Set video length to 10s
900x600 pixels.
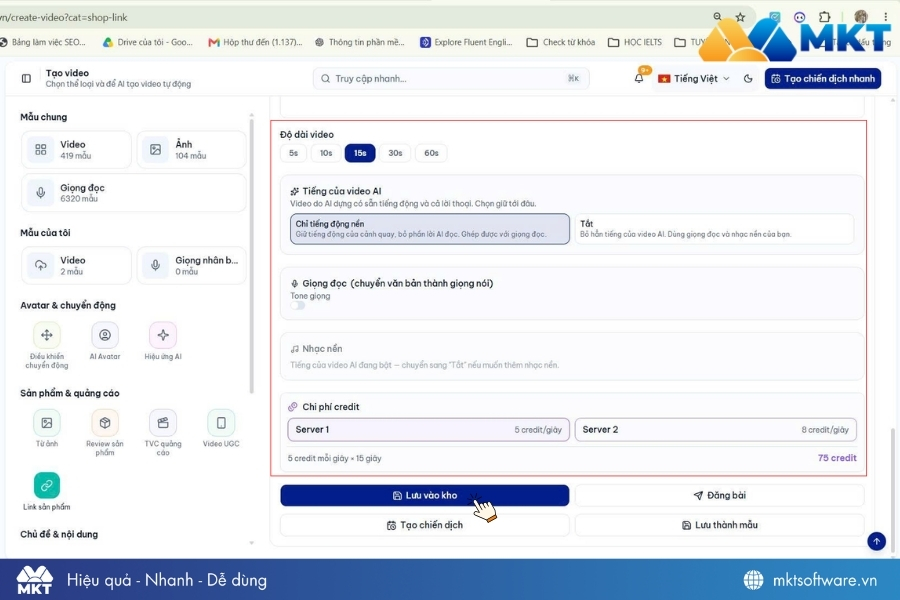point(326,153)
